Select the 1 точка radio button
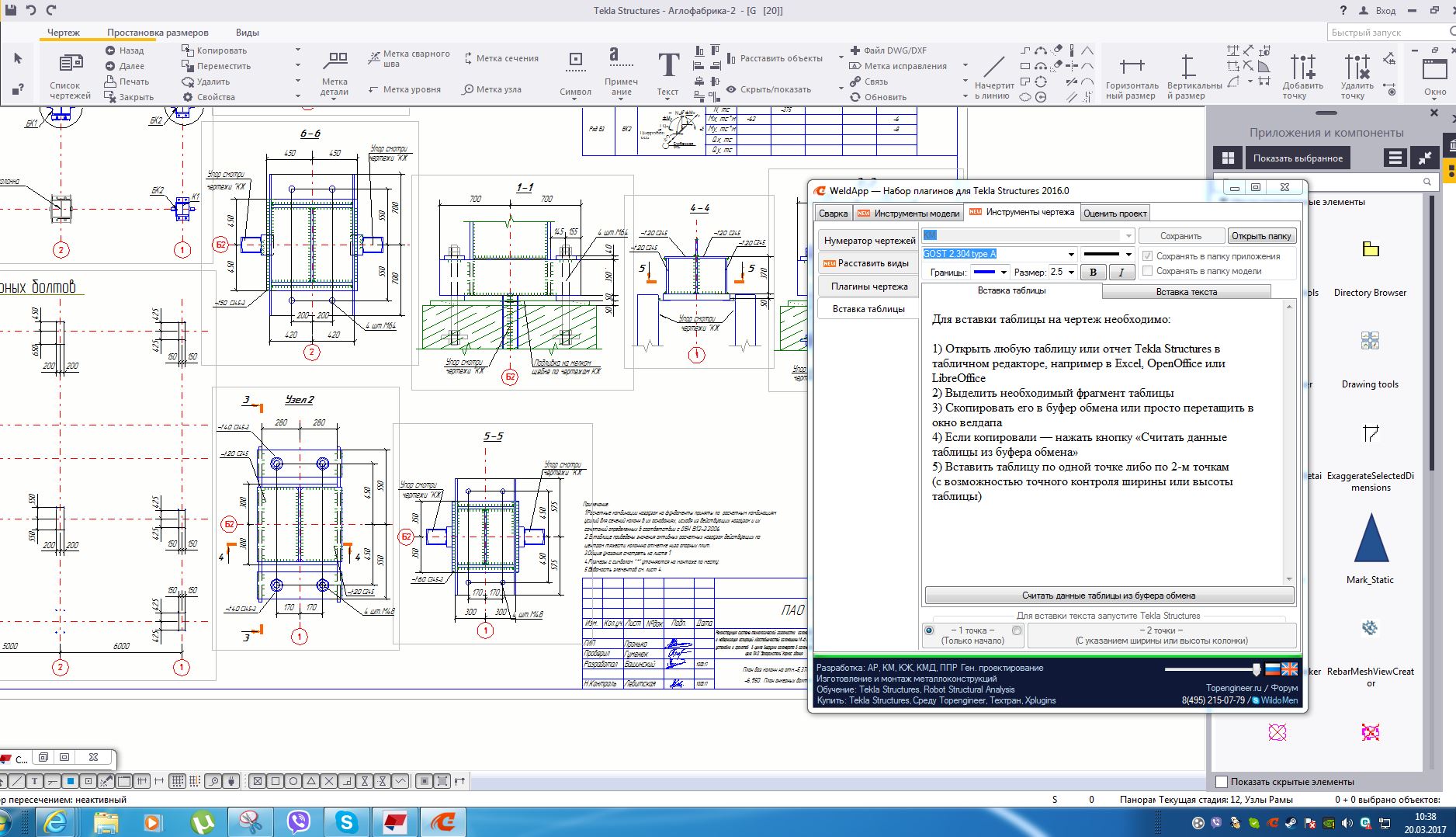 coord(929,631)
